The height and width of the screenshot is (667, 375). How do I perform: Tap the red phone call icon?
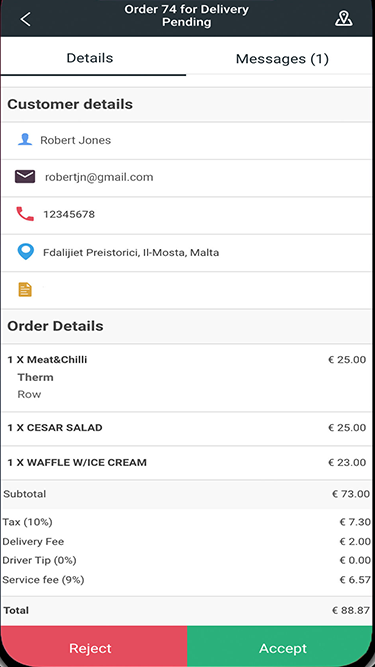25,214
